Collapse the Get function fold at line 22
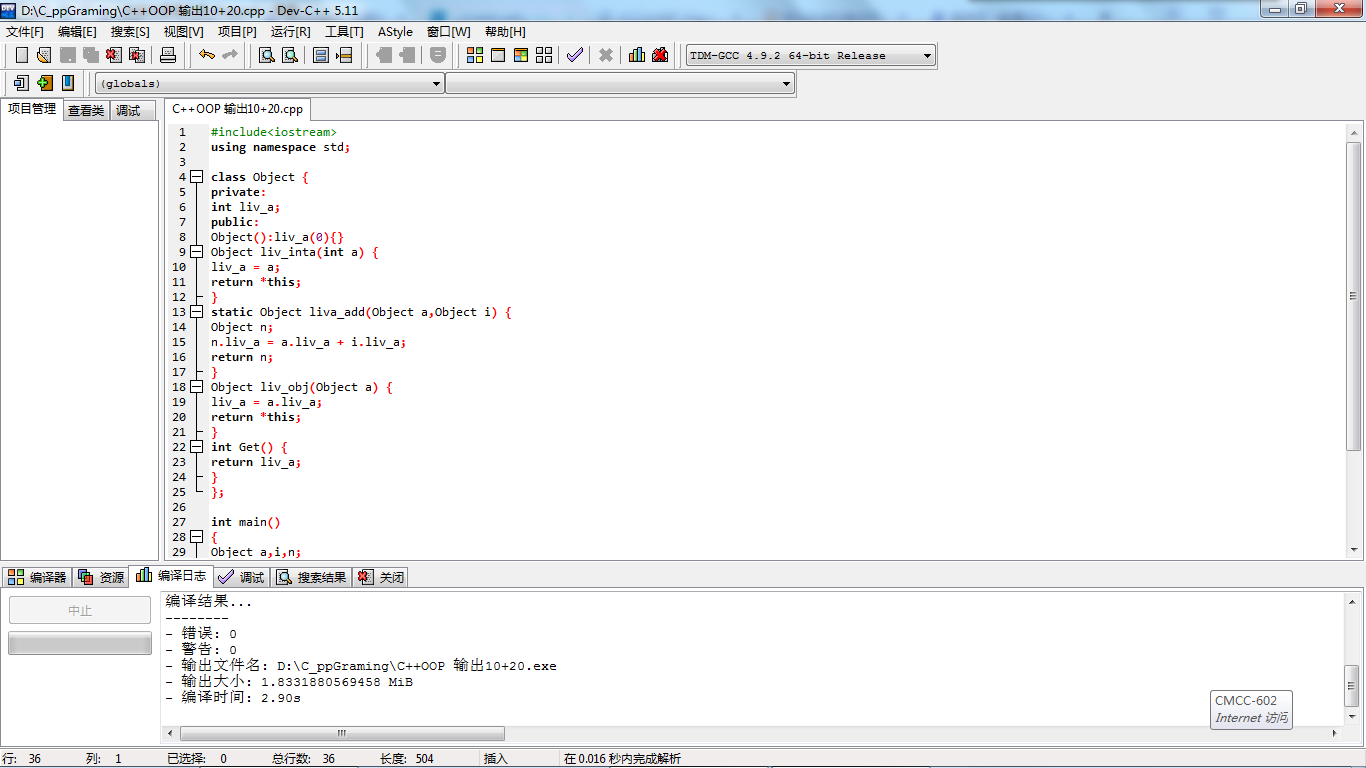The height and width of the screenshot is (768, 1366). [197, 447]
